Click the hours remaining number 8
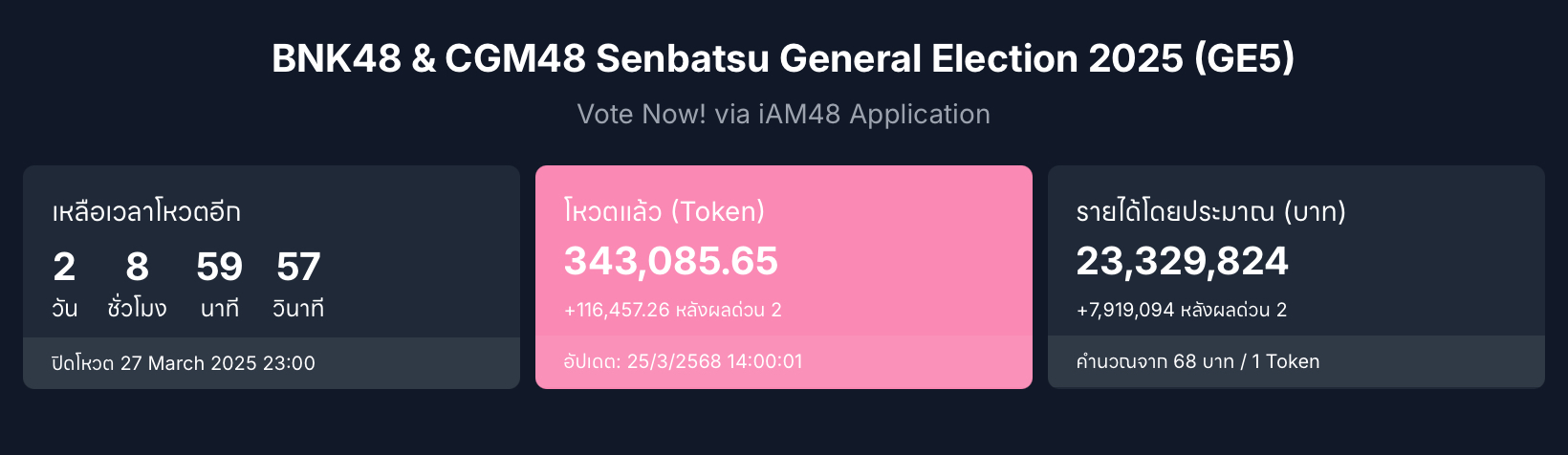This screenshot has width=1568, height=455. click(x=137, y=267)
